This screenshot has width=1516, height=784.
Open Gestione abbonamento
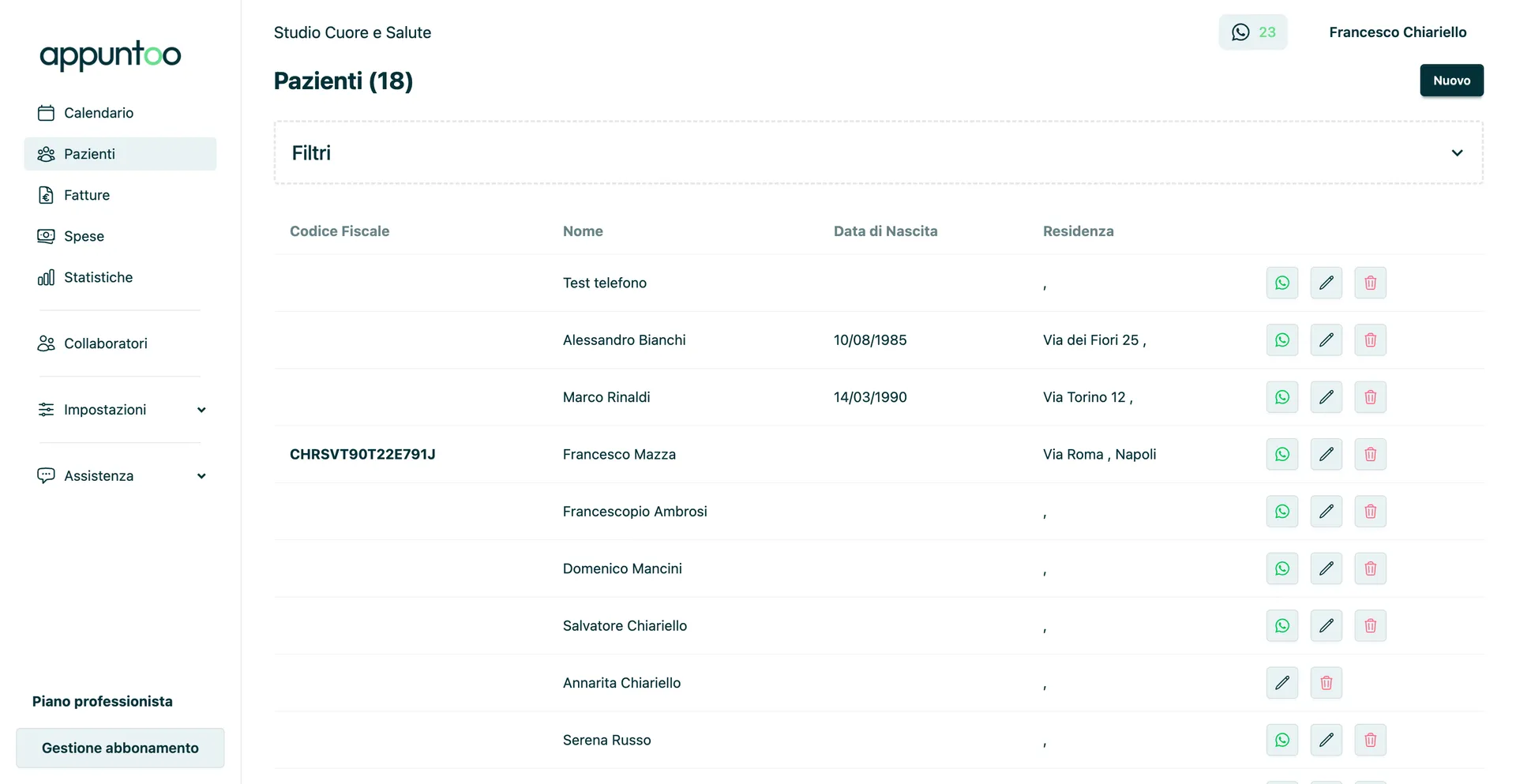pyautogui.click(x=120, y=748)
